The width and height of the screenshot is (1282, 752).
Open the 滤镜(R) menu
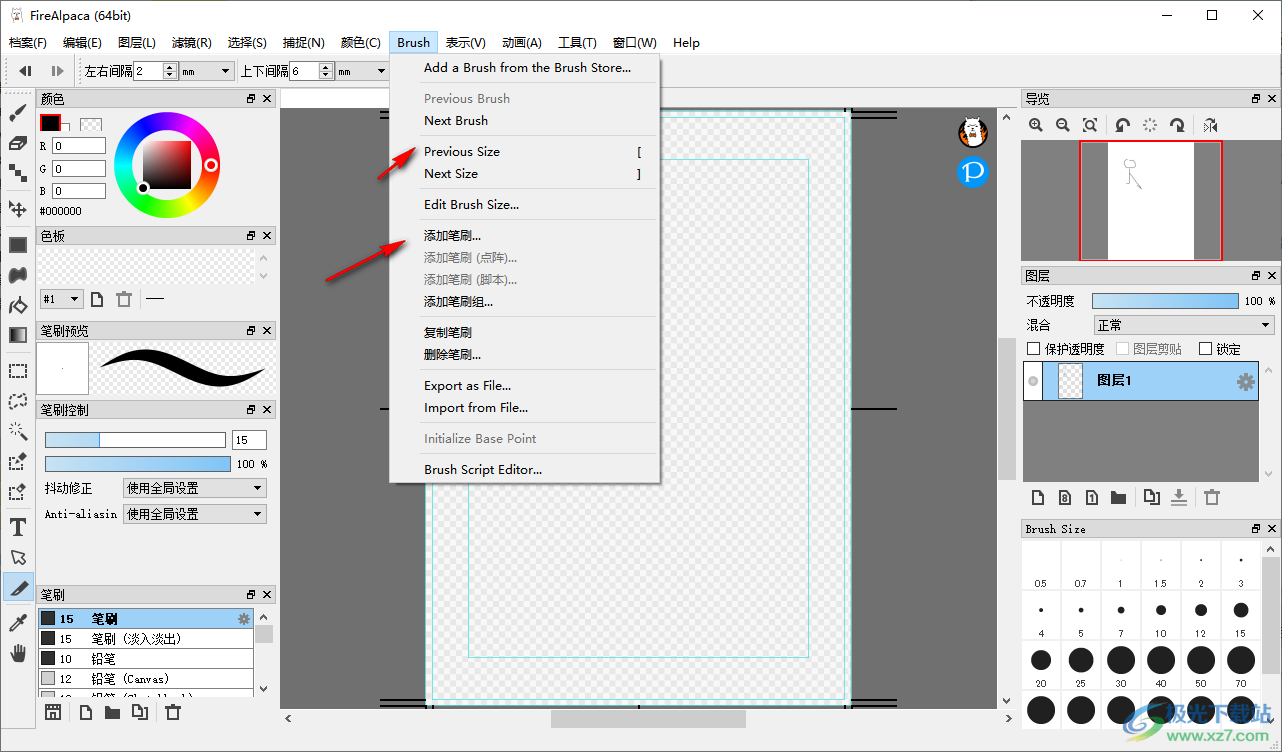point(191,43)
